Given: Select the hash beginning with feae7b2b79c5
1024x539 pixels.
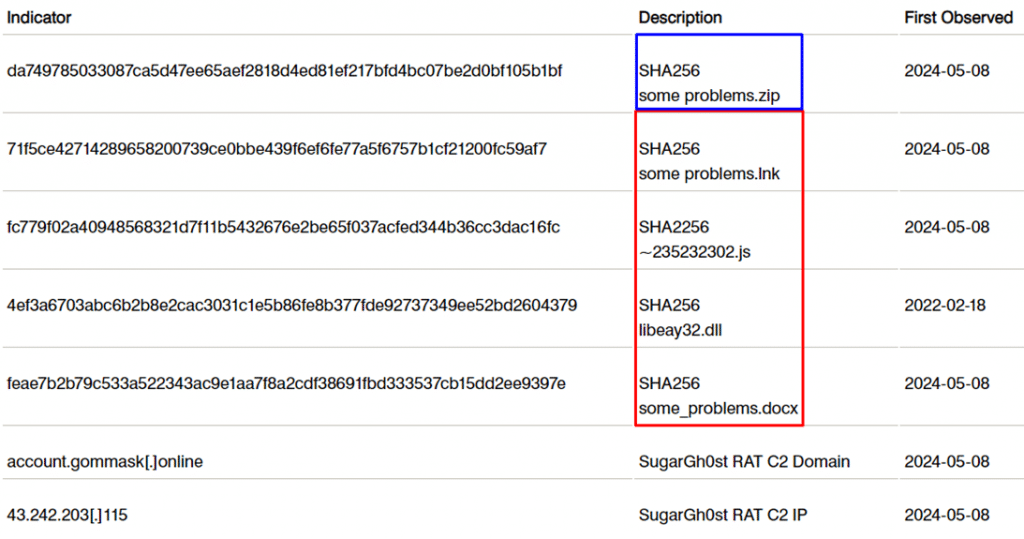Looking at the screenshot, I should tap(286, 384).
